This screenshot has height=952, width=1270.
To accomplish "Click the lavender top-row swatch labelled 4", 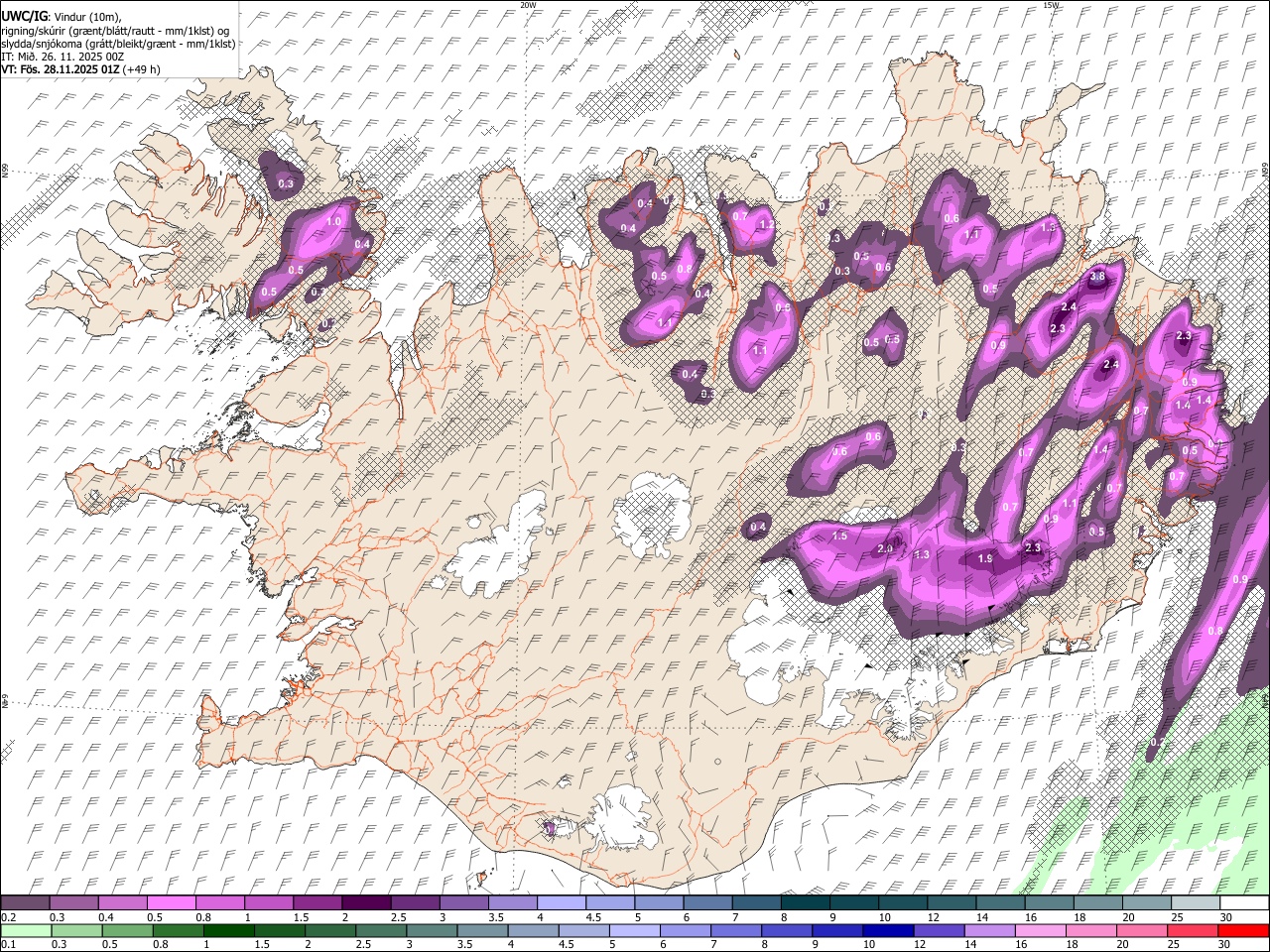I will click(x=560, y=903).
